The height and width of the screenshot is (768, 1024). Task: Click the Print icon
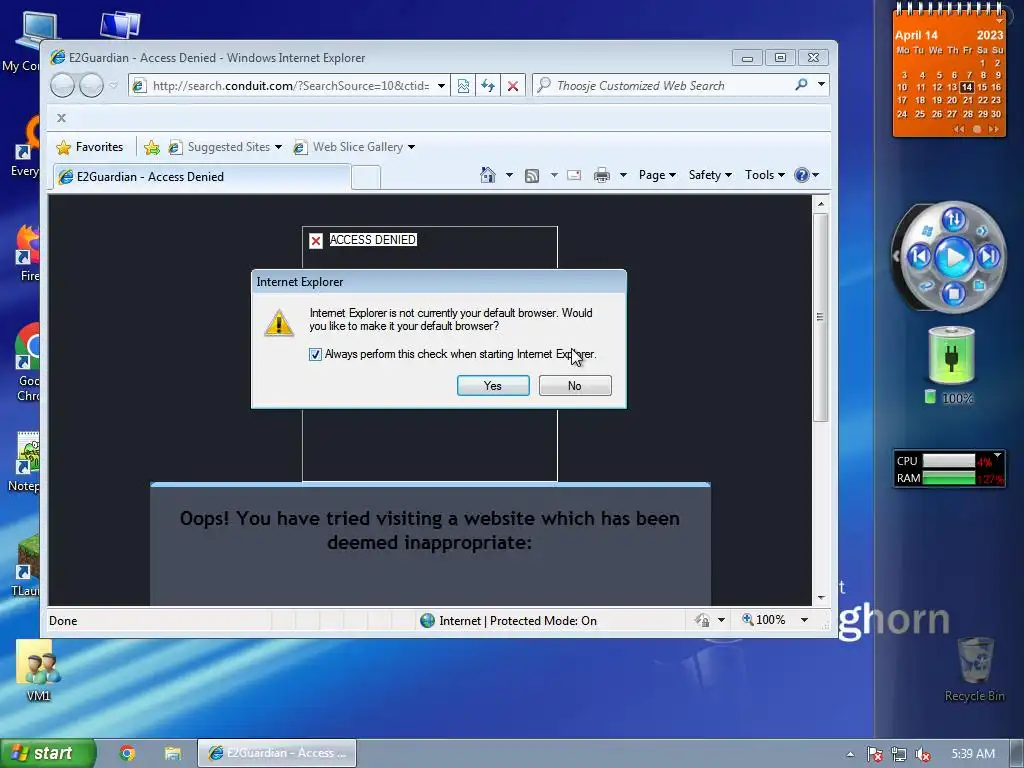(x=601, y=175)
